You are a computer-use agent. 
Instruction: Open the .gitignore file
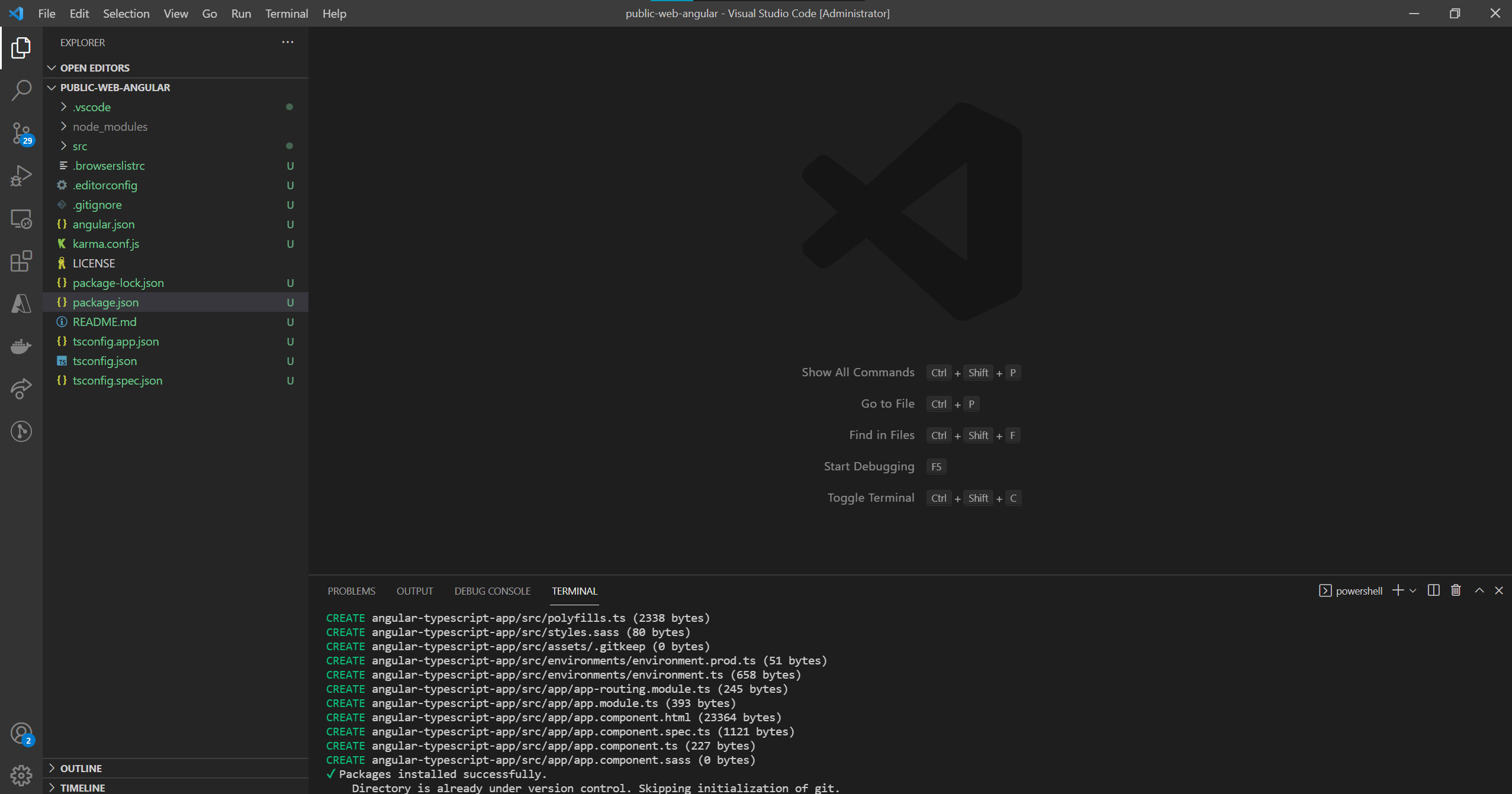(x=176, y=205)
